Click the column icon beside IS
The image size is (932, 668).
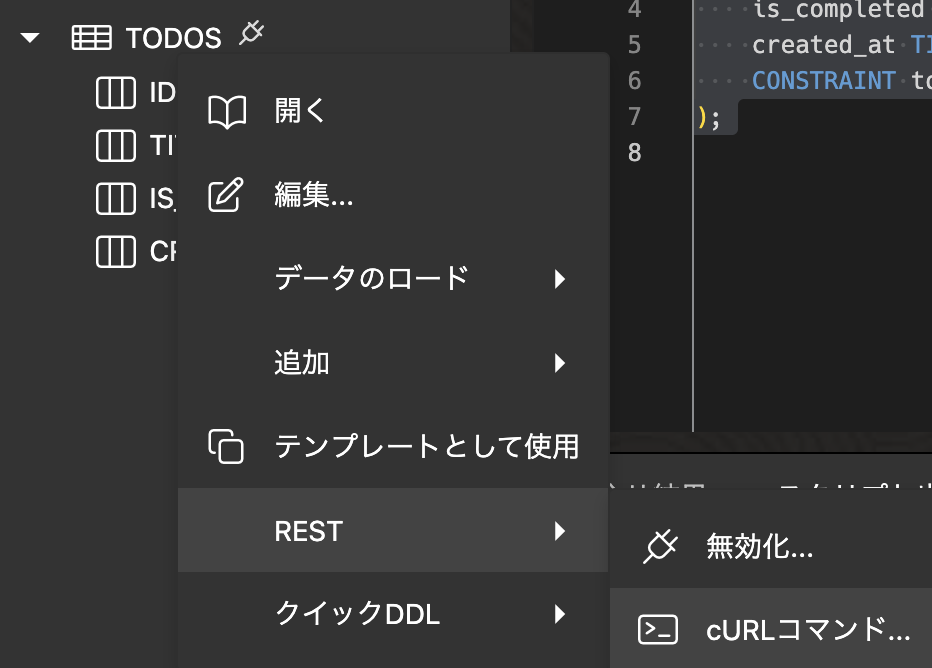(x=116, y=198)
